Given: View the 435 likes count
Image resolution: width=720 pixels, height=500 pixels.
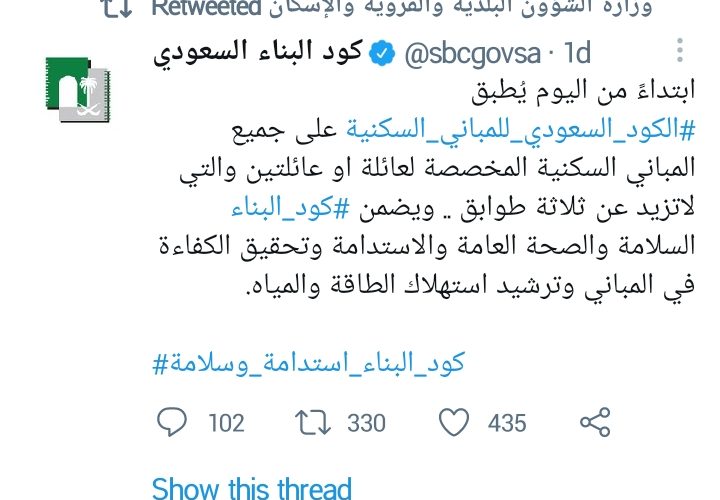Looking at the screenshot, I should pyautogui.click(x=507, y=423).
